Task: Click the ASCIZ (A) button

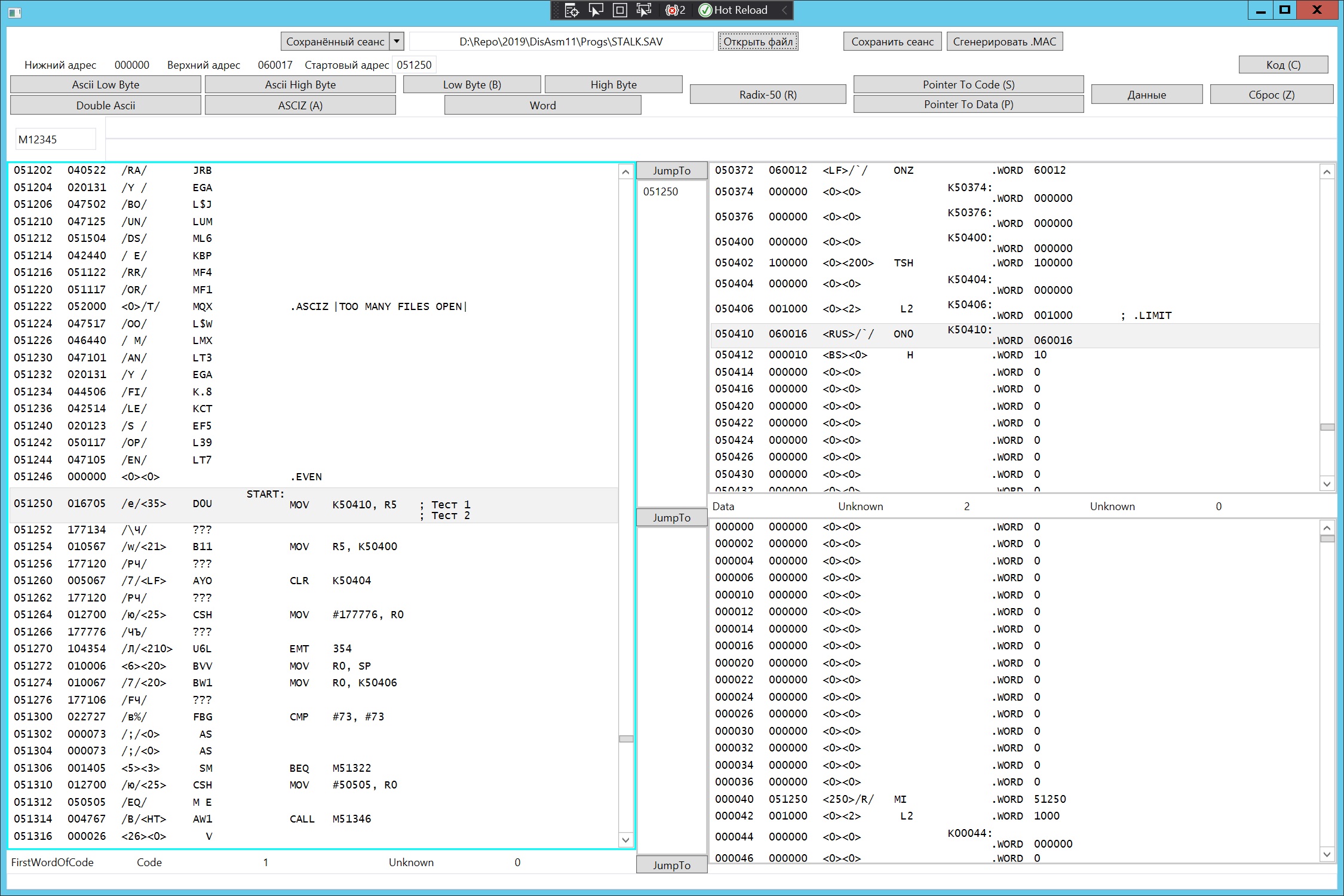Action: [300, 105]
